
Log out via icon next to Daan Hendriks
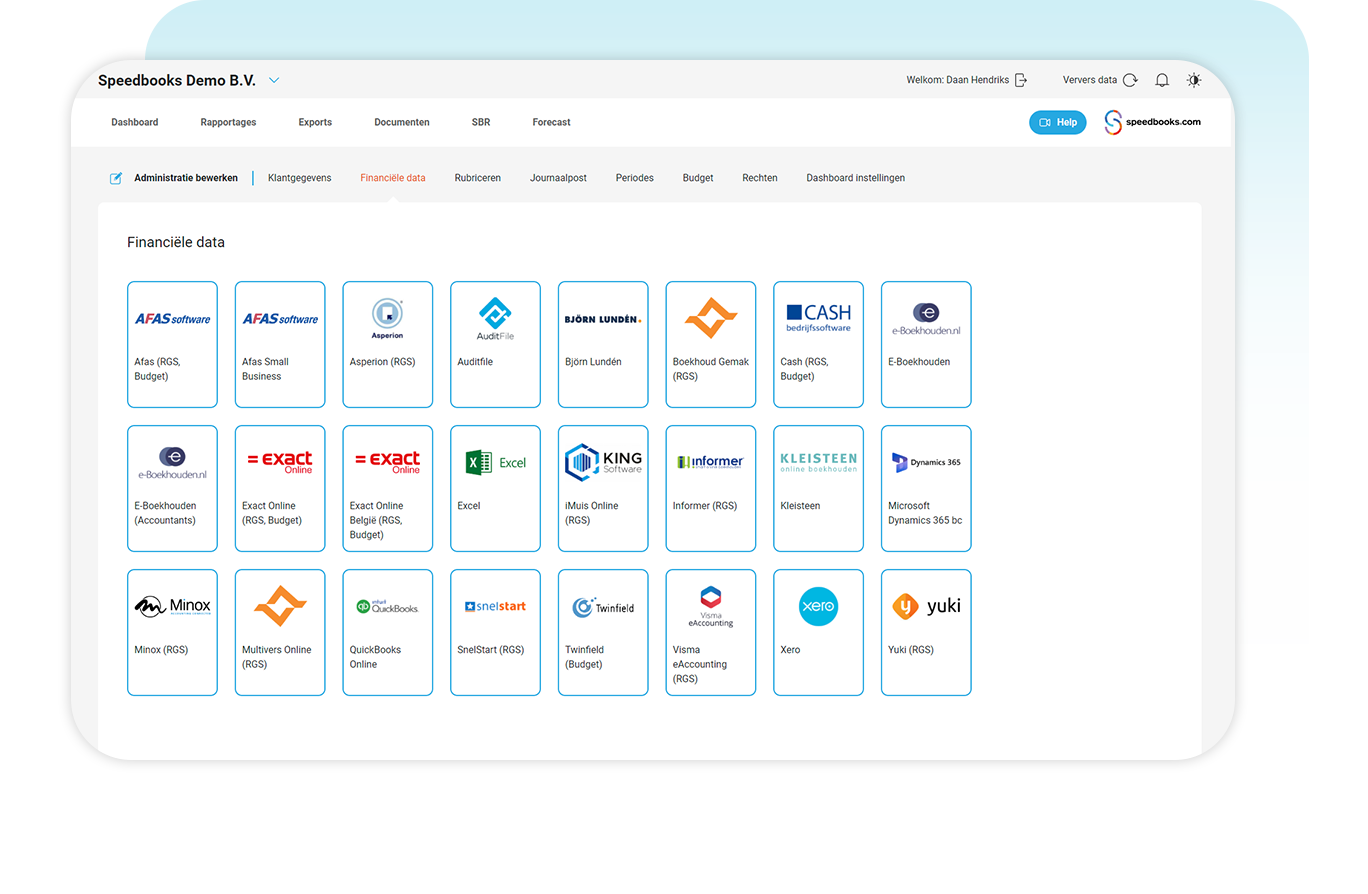click(x=1021, y=80)
